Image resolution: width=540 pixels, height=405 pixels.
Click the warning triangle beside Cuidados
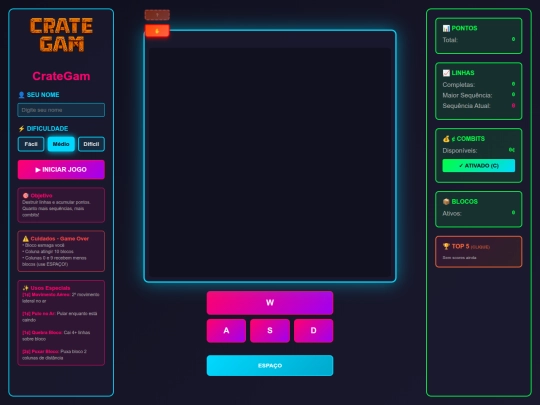click(x=25, y=239)
